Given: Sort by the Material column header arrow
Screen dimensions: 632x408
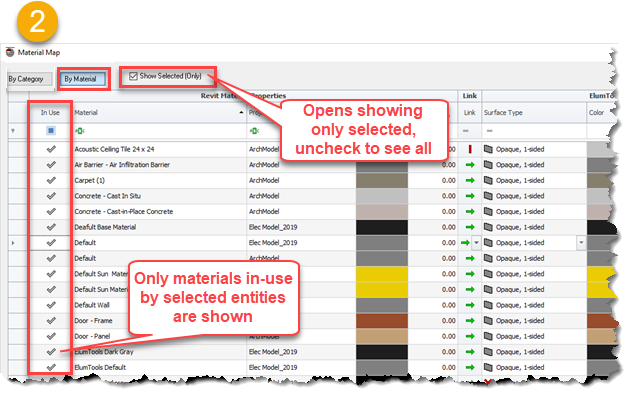Looking at the screenshot, I should (x=242, y=113).
